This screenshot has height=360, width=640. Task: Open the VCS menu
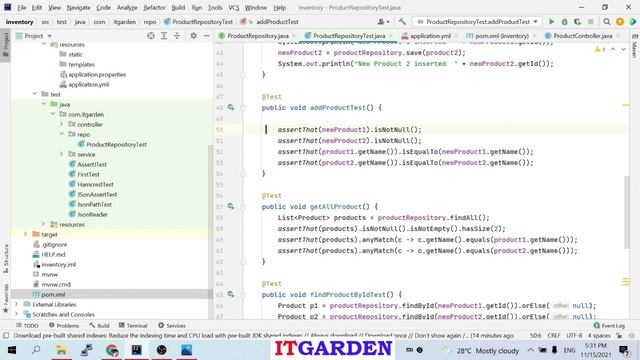[x=234, y=7]
